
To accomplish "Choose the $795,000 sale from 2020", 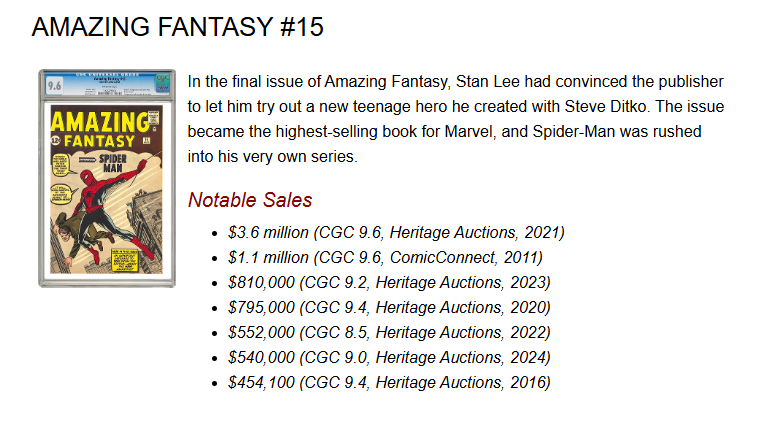I will pos(389,307).
